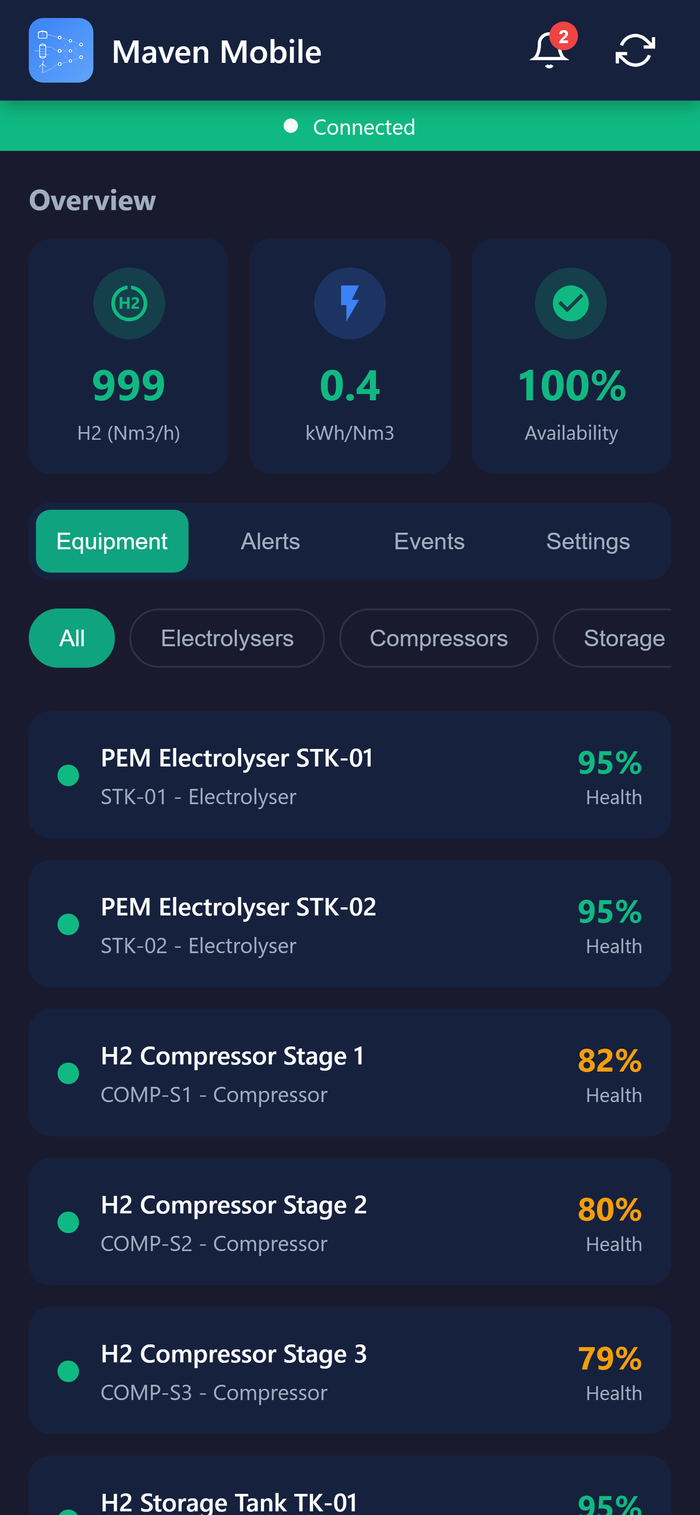Filter list by Compressors
Image resolution: width=700 pixels, height=1515 pixels.
(x=438, y=638)
